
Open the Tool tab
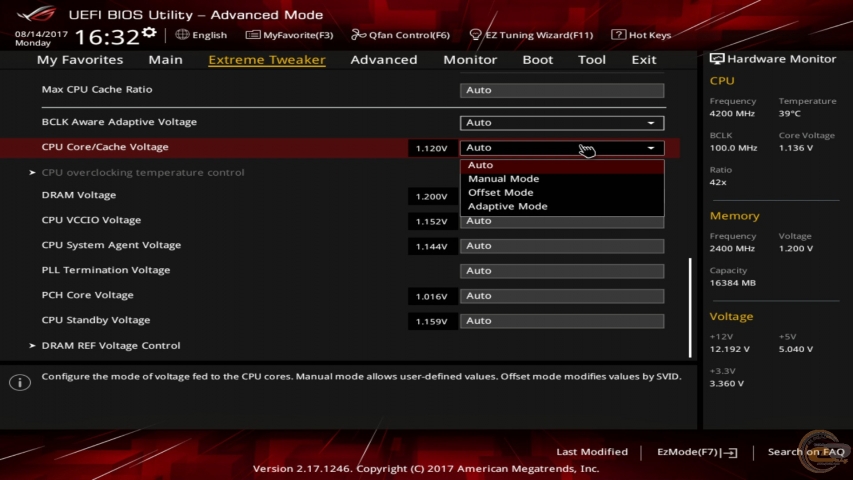pyautogui.click(x=591, y=60)
